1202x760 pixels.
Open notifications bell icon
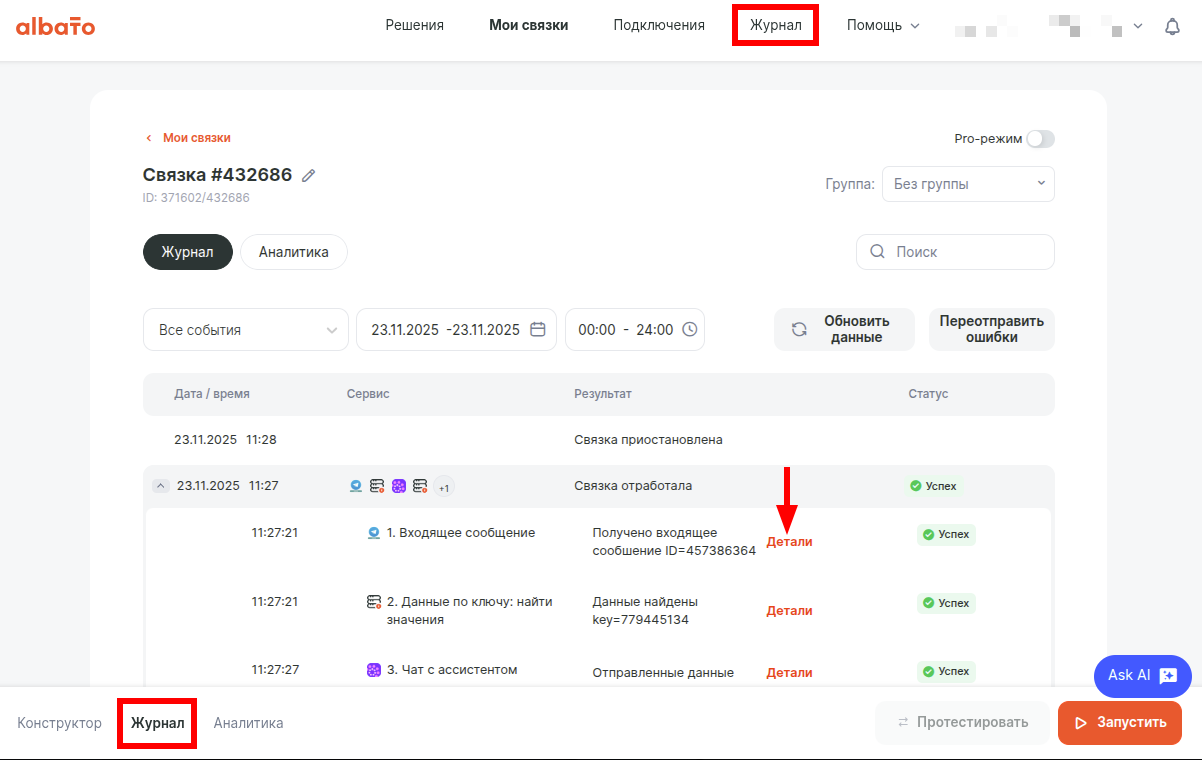coord(1172,27)
